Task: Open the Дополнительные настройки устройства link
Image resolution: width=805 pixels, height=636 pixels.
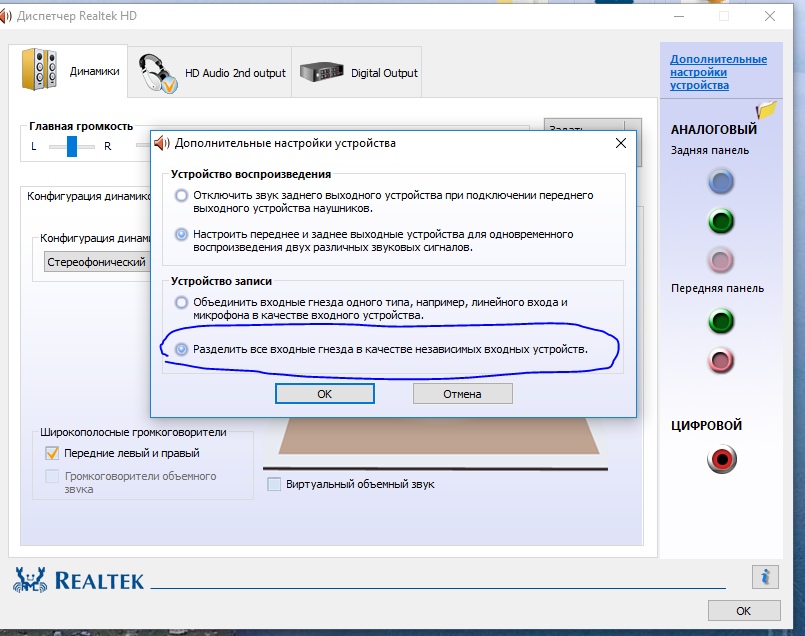Action: coord(718,72)
